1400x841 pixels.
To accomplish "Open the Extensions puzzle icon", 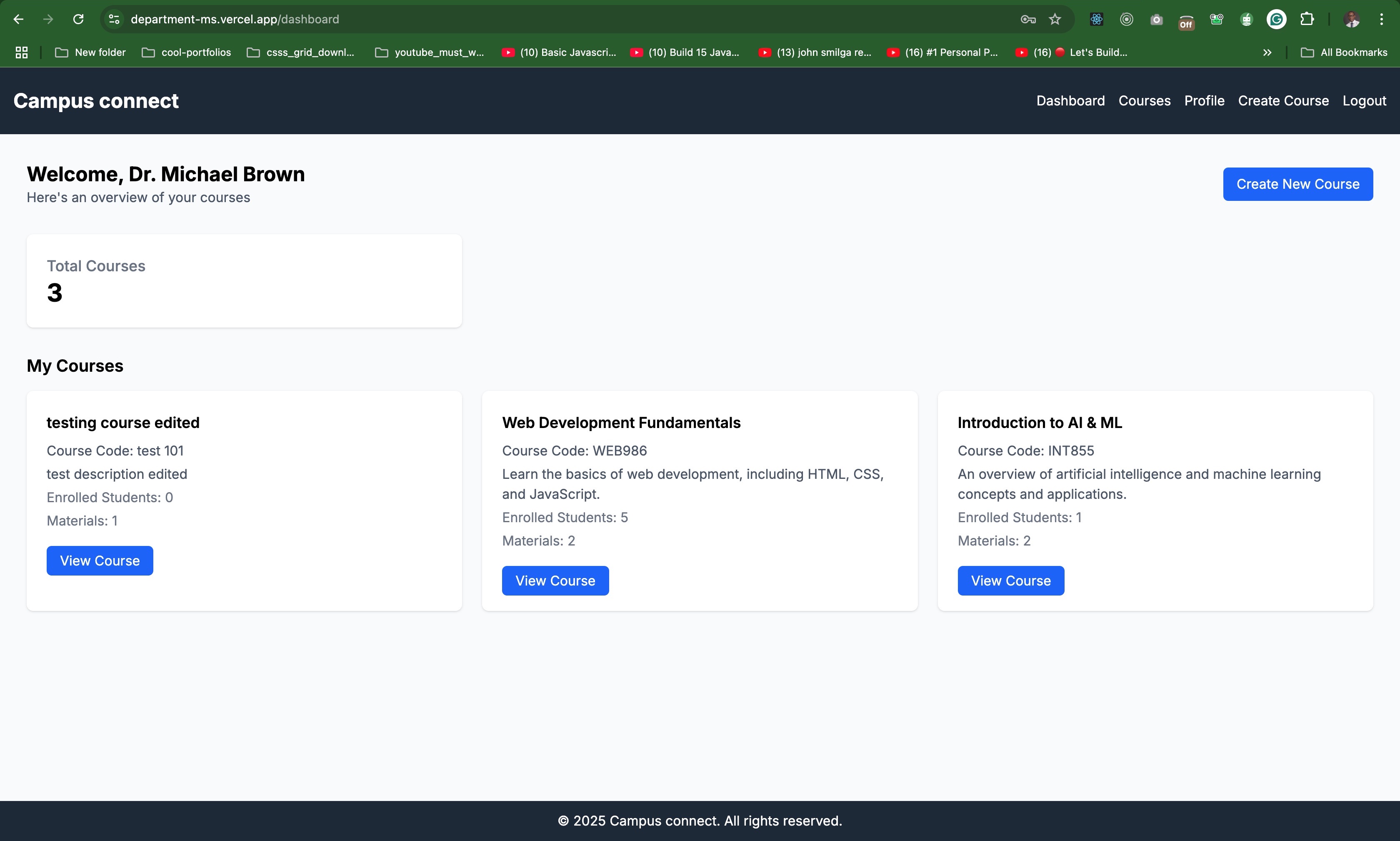I will tap(1307, 19).
